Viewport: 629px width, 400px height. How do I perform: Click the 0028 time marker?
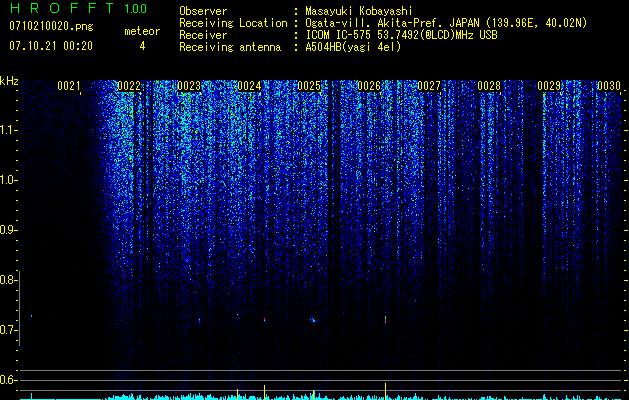click(x=489, y=86)
